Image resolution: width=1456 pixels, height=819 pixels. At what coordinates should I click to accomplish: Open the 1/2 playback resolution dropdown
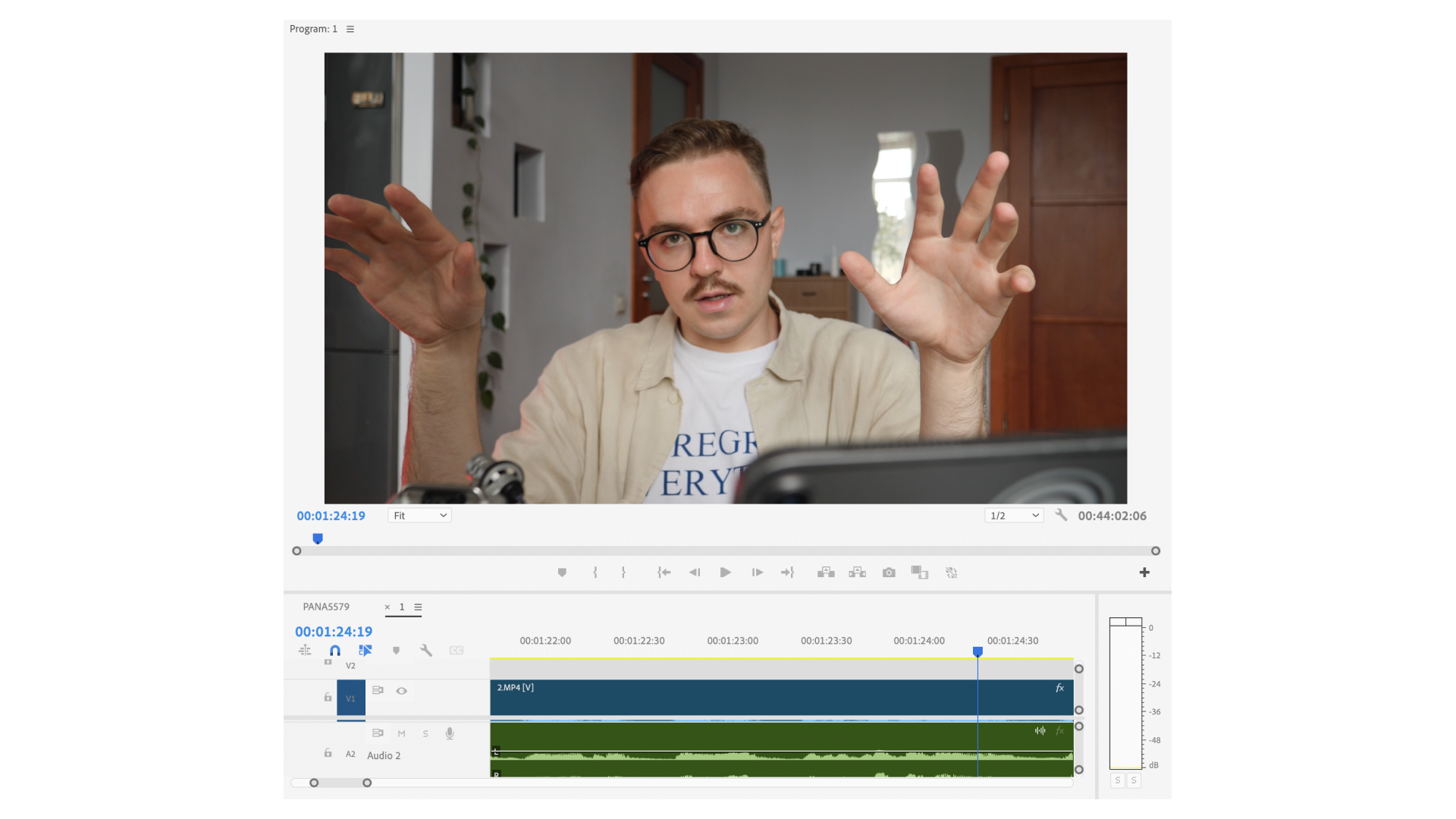pyautogui.click(x=1014, y=516)
